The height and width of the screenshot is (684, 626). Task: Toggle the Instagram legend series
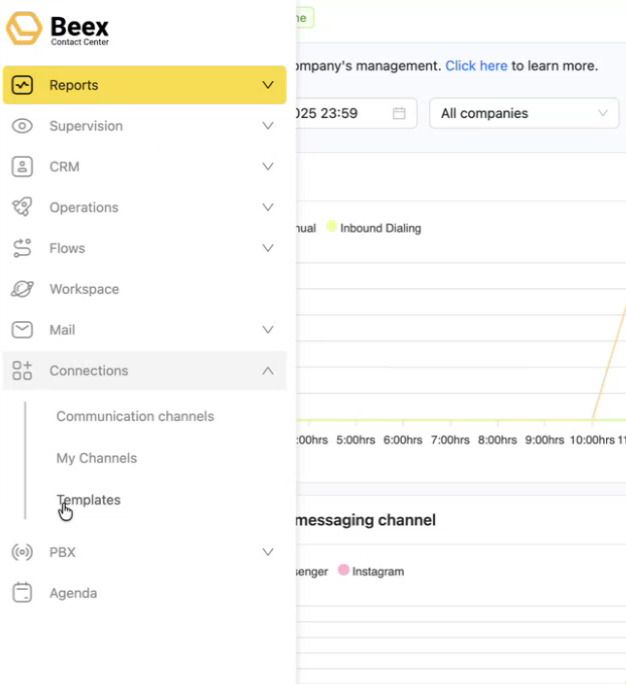pyautogui.click(x=370, y=571)
